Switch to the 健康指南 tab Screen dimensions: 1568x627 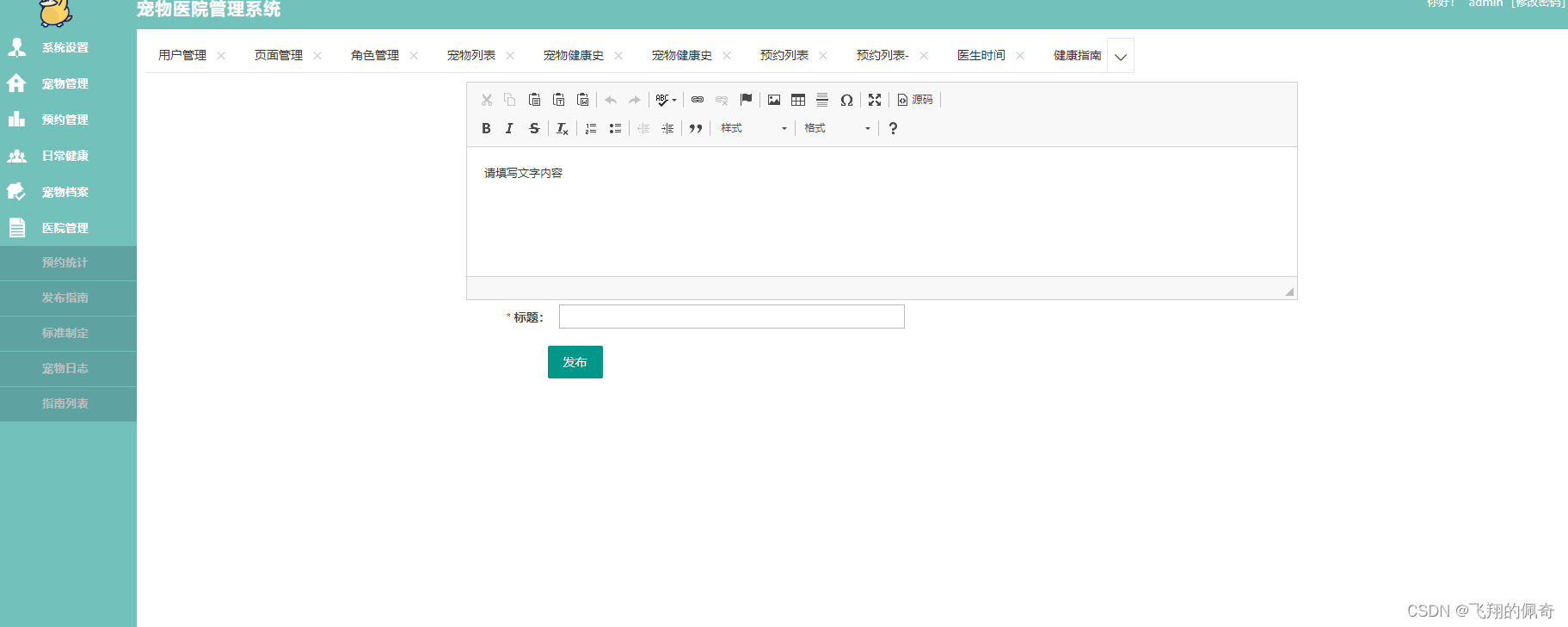point(1078,55)
